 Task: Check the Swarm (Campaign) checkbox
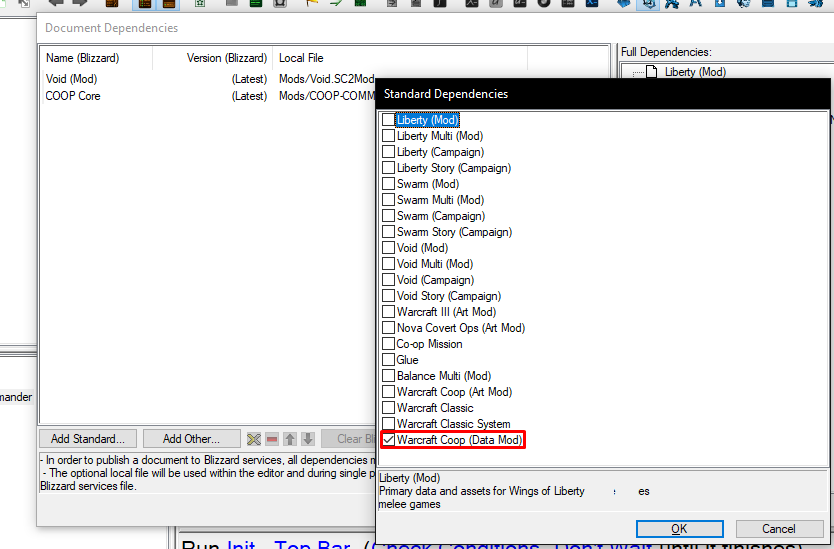click(x=388, y=216)
